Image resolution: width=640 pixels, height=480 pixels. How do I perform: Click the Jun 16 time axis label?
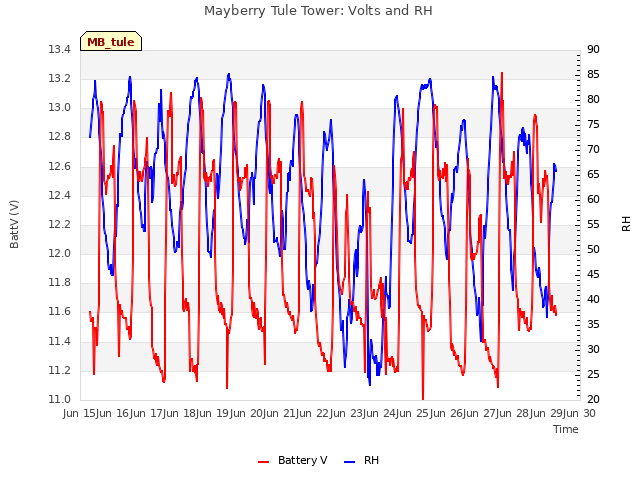[114, 414]
